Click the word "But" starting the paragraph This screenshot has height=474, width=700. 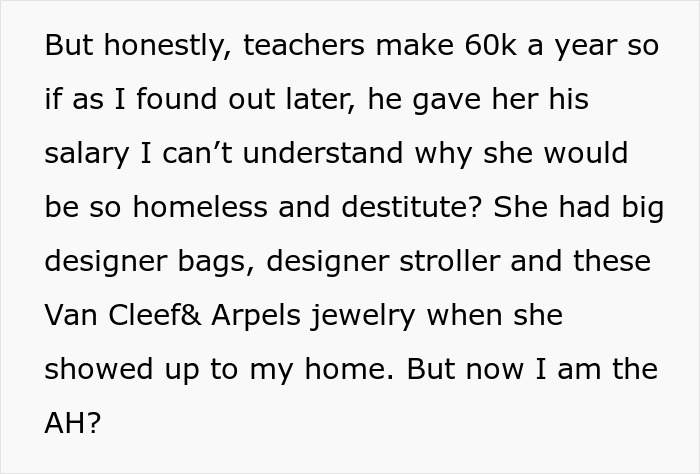[66, 47]
